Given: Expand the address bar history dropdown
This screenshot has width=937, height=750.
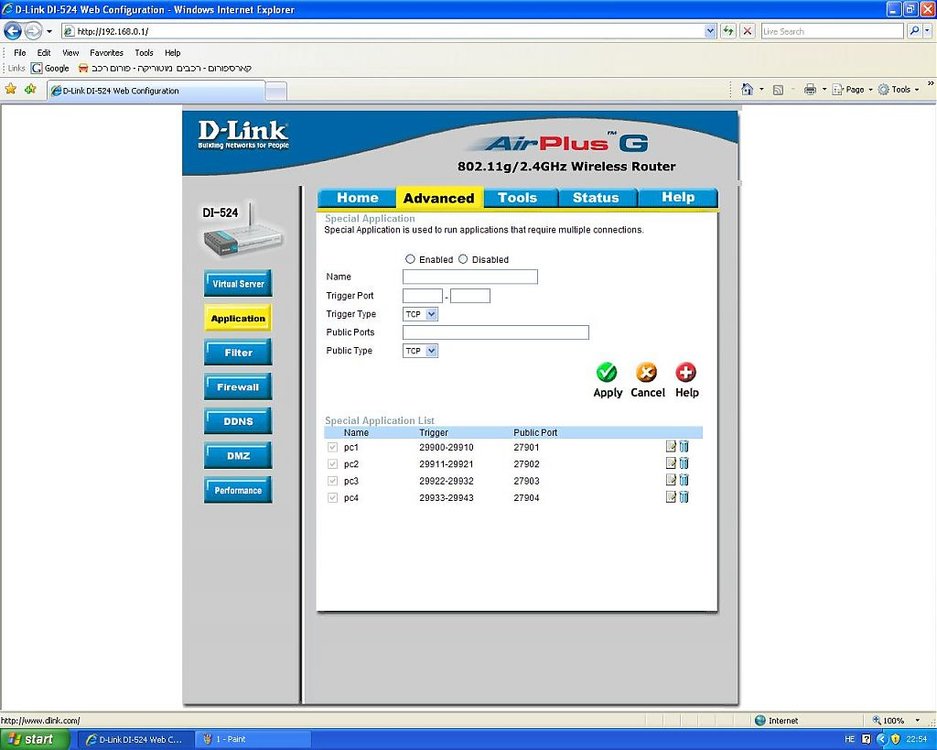Looking at the screenshot, I should tap(710, 31).
